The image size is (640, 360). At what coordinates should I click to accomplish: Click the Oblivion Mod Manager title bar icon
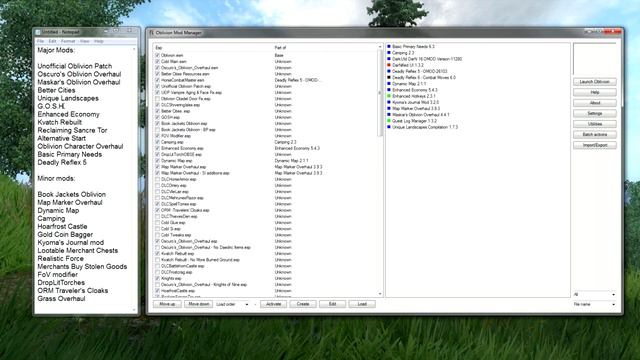click(151, 33)
